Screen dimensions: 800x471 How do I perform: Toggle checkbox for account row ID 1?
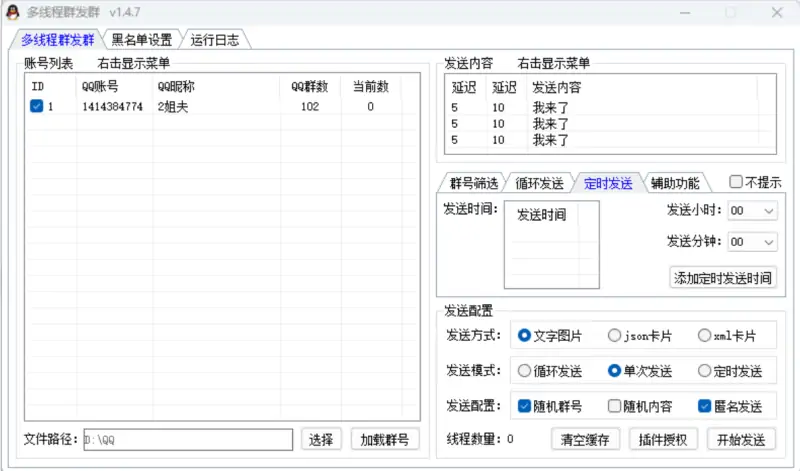coord(37,107)
